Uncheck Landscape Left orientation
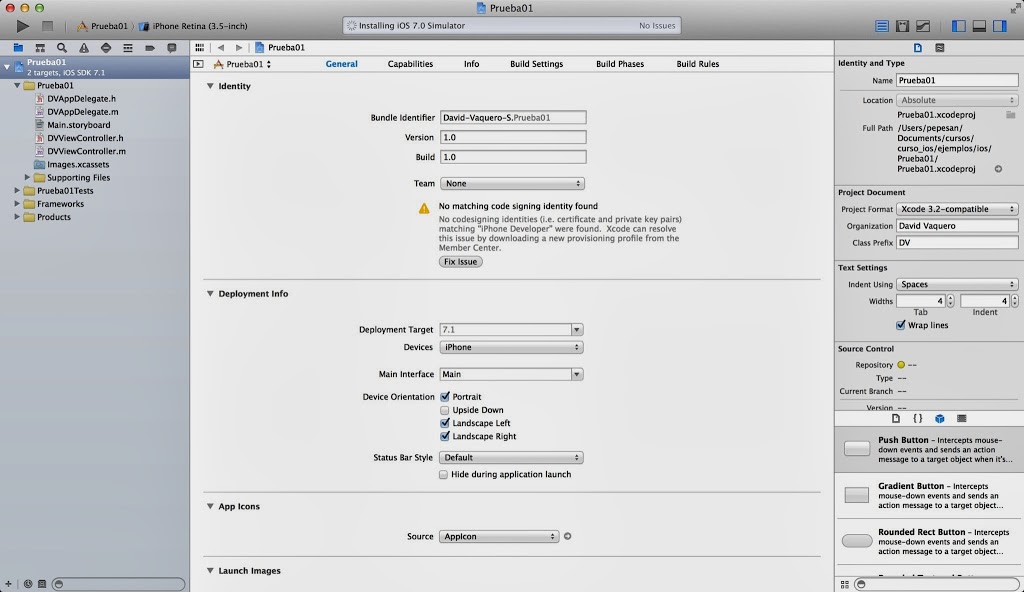Image resolution: width=1024 pixels, height=592 pixels. point(445,423)
